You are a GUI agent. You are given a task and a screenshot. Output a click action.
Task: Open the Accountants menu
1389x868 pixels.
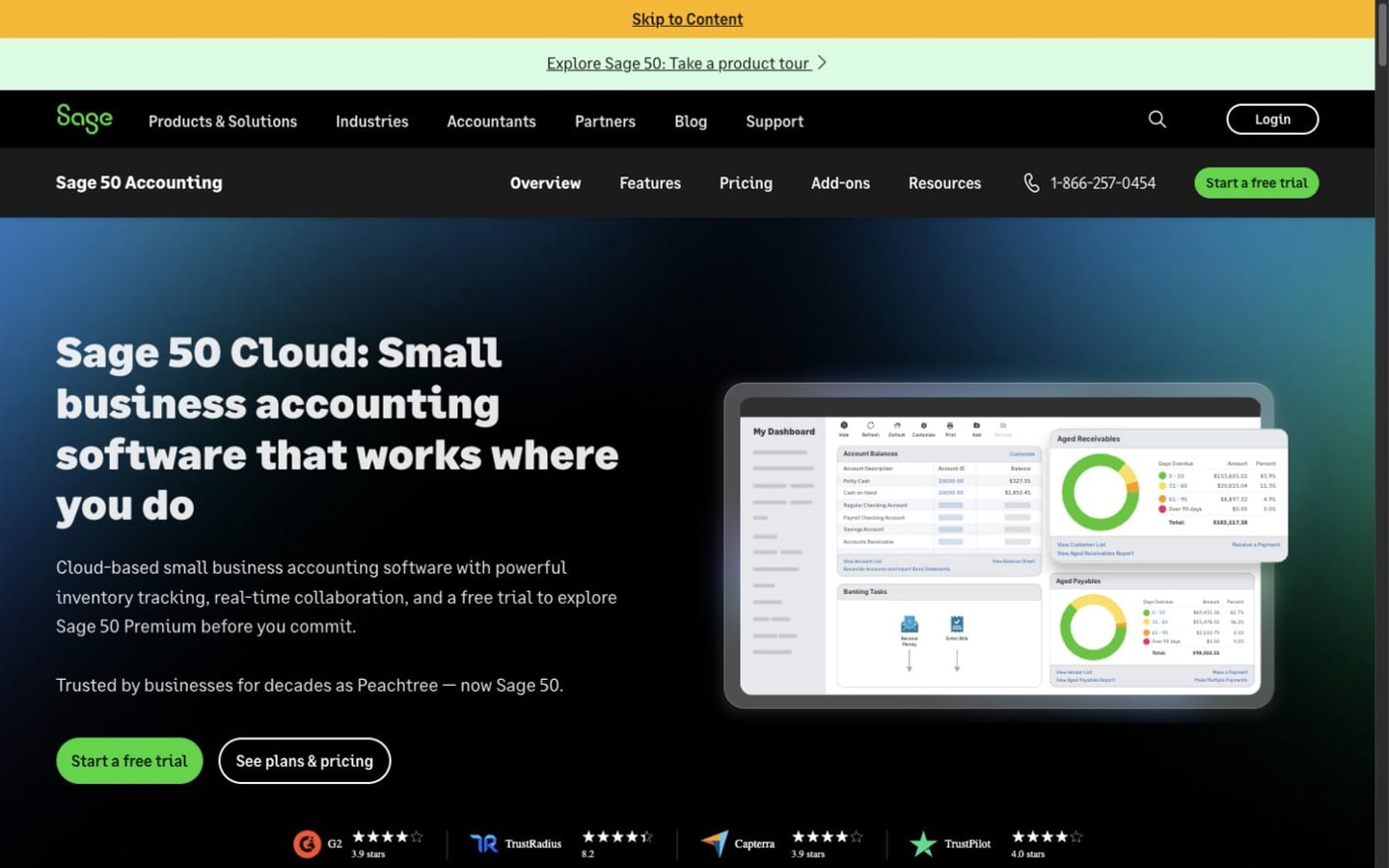(491, 122)
